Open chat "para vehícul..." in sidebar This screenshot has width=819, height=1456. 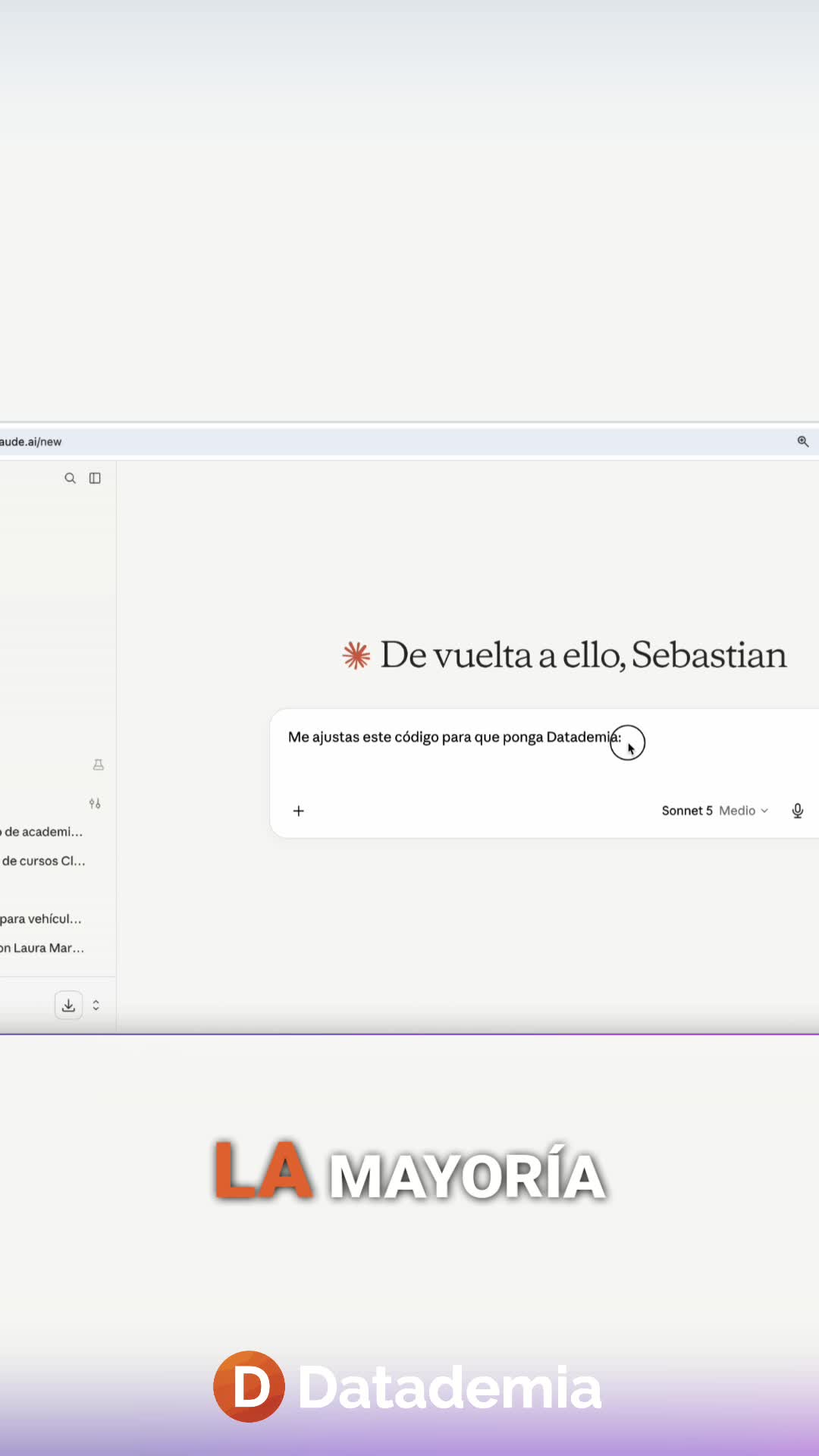click(41, 918)
